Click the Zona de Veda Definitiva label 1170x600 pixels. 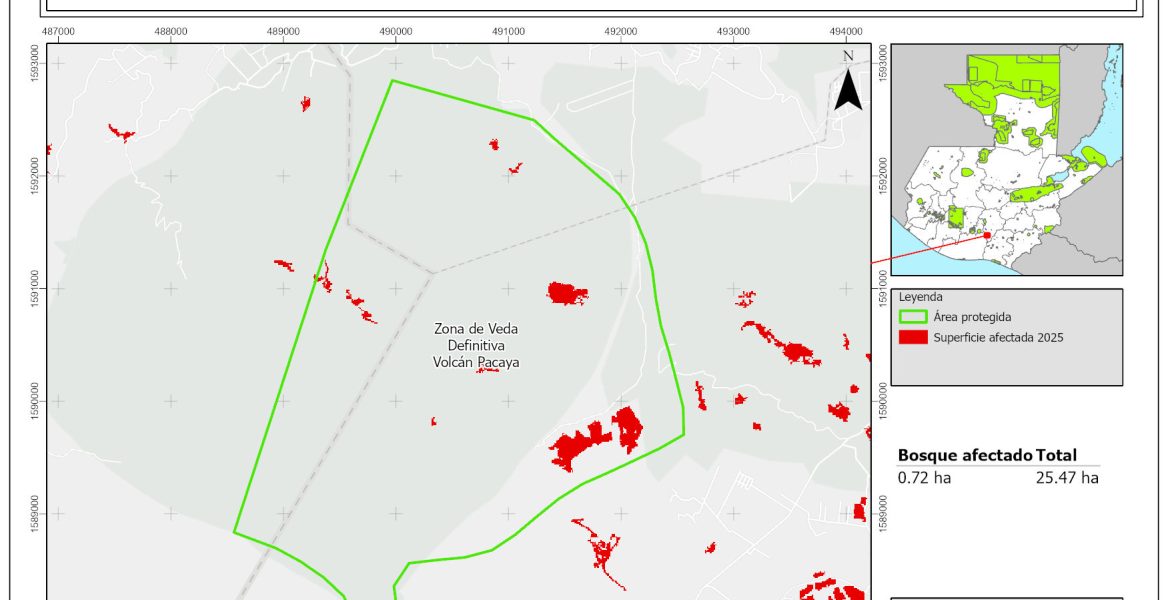(476, 345)
